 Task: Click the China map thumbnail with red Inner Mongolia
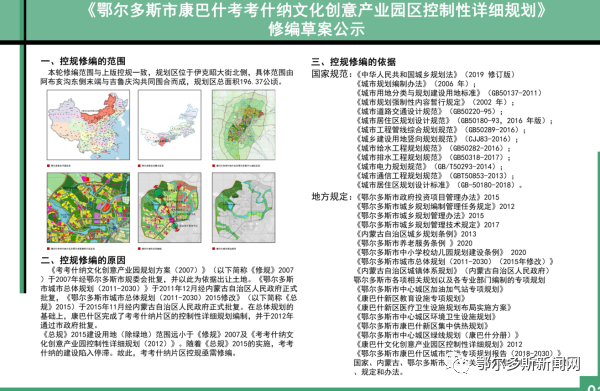tap(88, 125)
